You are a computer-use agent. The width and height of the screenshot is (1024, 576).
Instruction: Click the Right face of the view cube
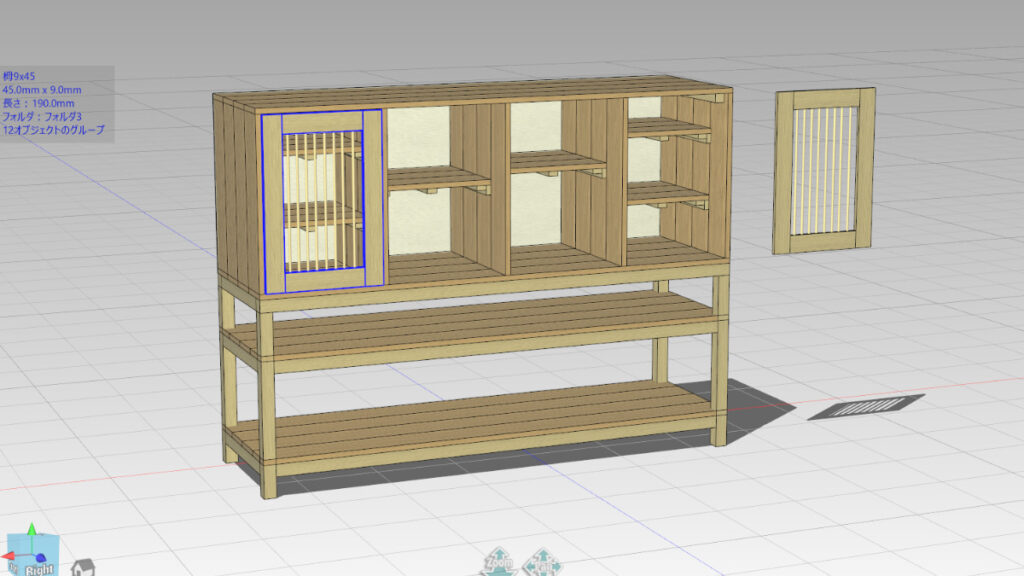click(38, 568)
